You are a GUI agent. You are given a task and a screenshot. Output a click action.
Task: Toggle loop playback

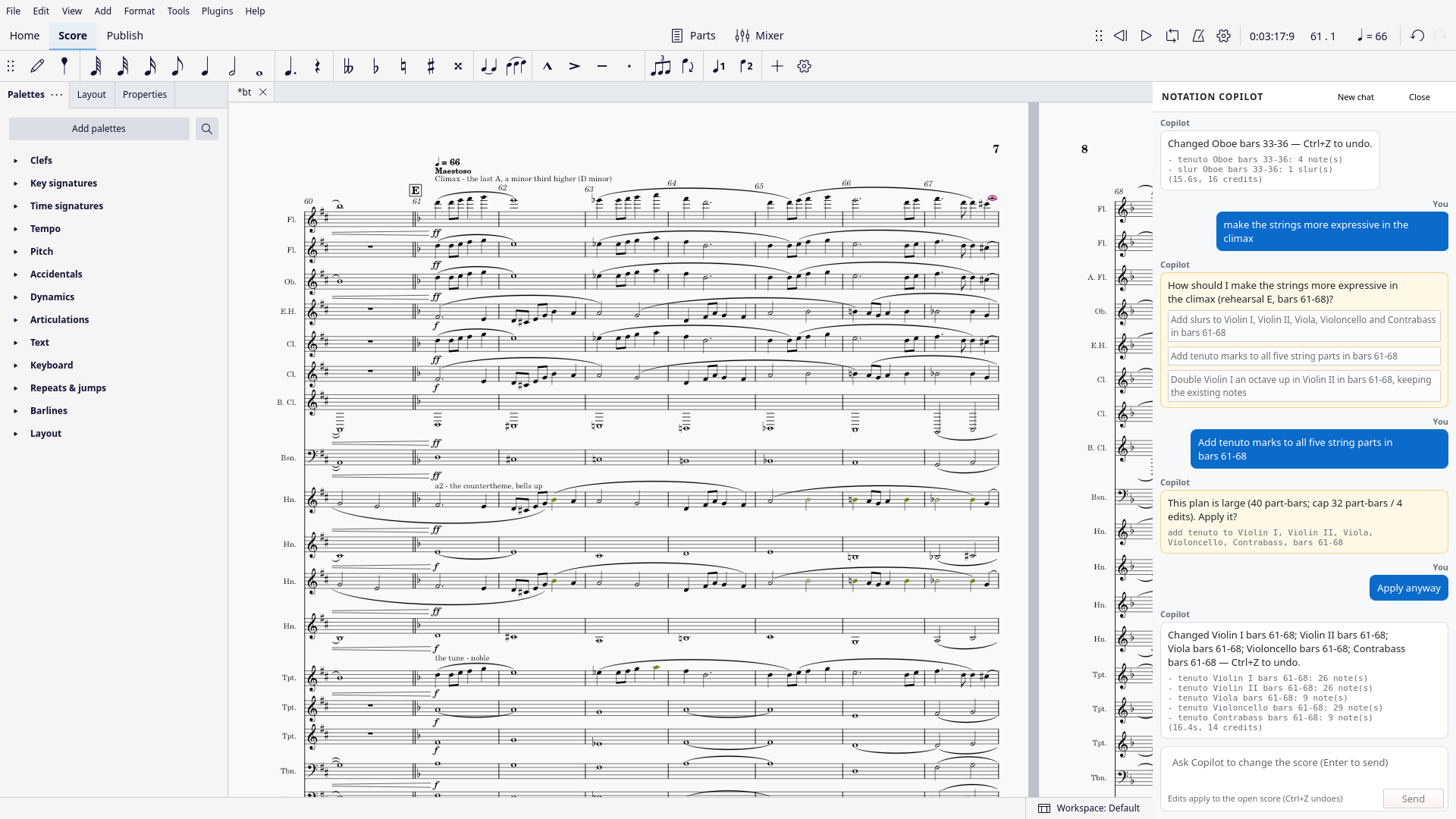pos(1172,36)
